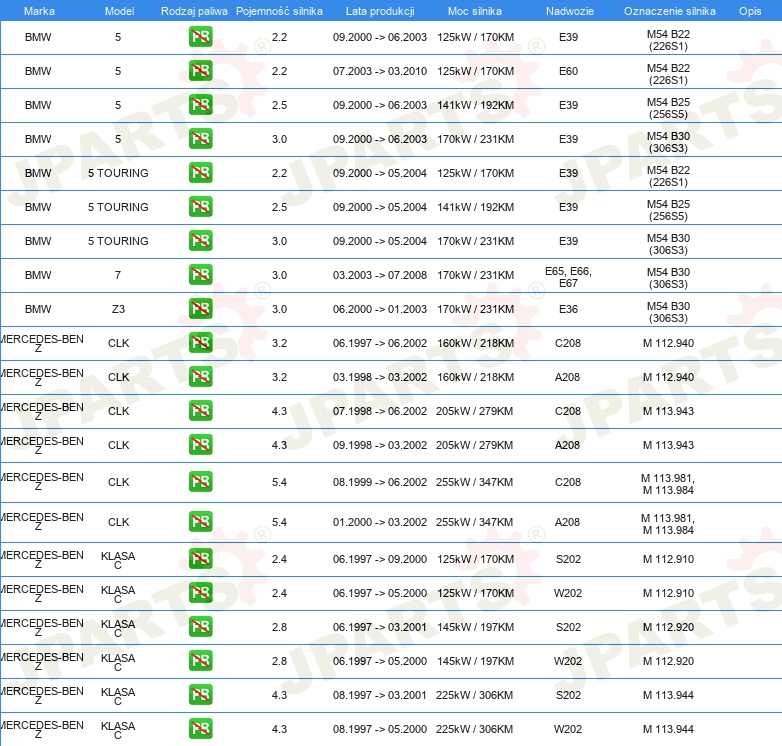Click the fuel icon in the KLASA C 2.8 S202 row

(x=200, y=627)
